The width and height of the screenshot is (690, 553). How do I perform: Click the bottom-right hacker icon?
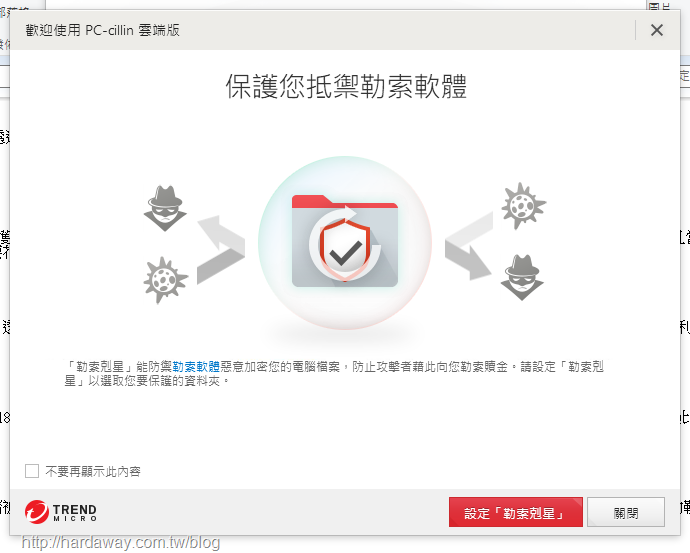[x=522, y=278]
